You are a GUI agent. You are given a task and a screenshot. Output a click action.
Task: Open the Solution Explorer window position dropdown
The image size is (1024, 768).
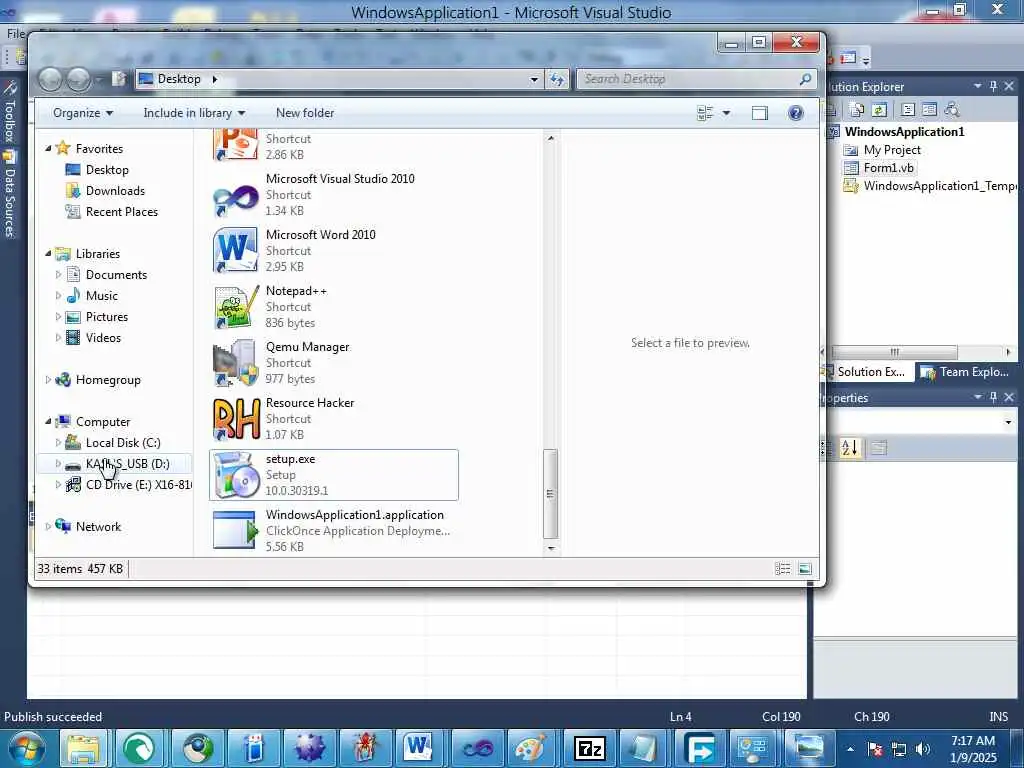[x=978, y=86]
